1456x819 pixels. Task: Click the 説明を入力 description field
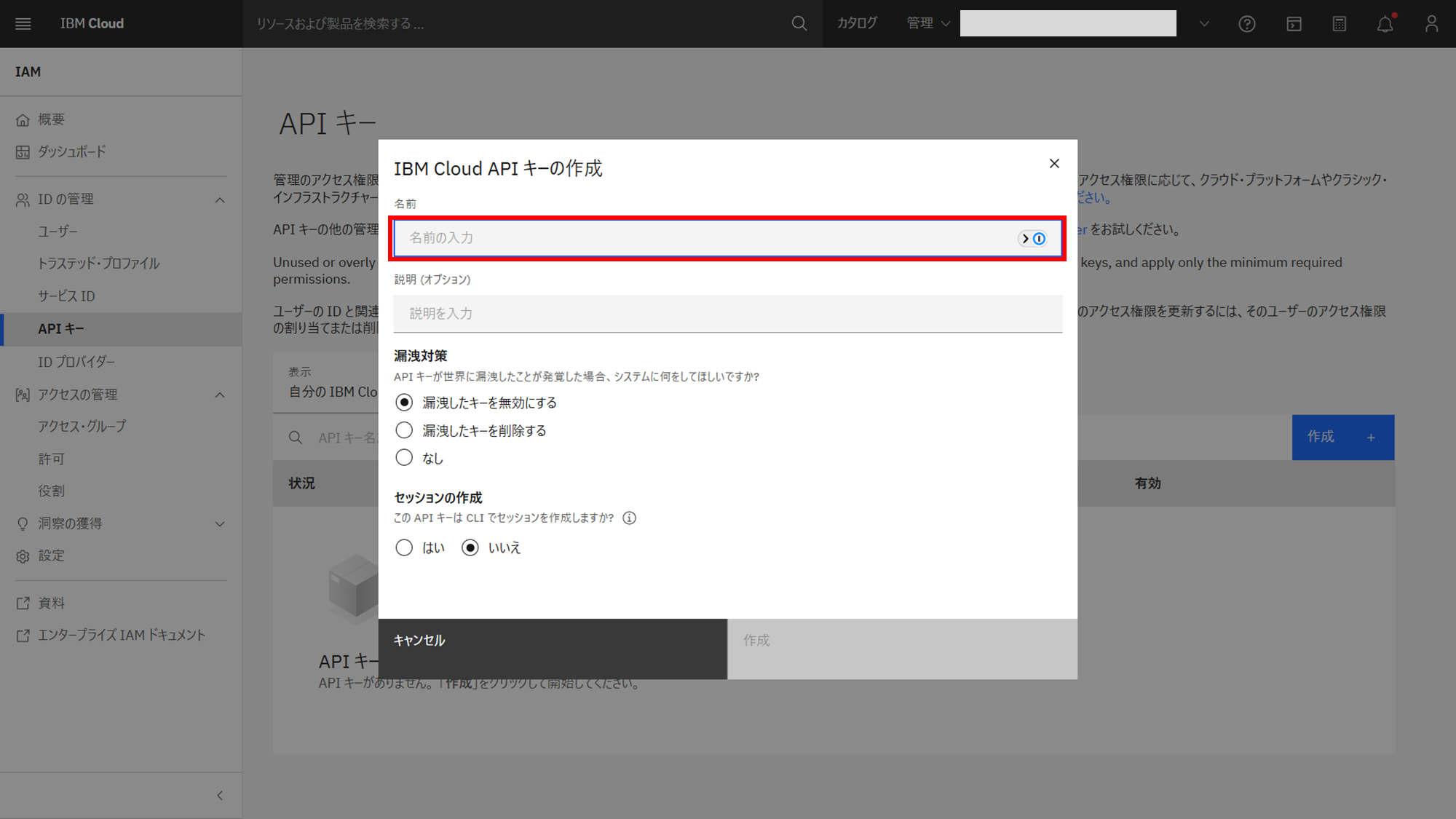point(727,314)
